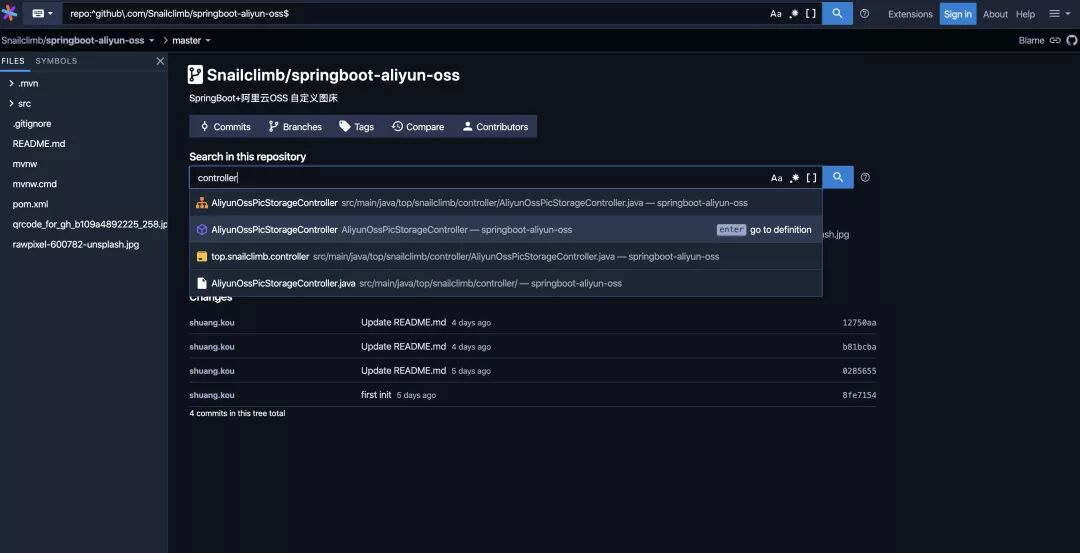Click the blue search button in top bar
Viewport: 1080px width, 553px height.
pos(837,13)
